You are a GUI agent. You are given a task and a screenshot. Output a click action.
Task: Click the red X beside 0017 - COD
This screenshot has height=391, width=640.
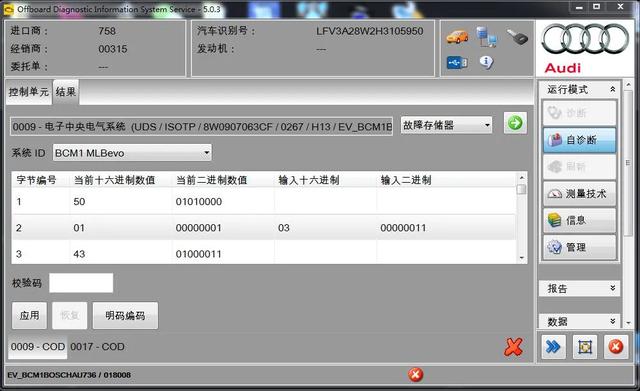(513, 347)
